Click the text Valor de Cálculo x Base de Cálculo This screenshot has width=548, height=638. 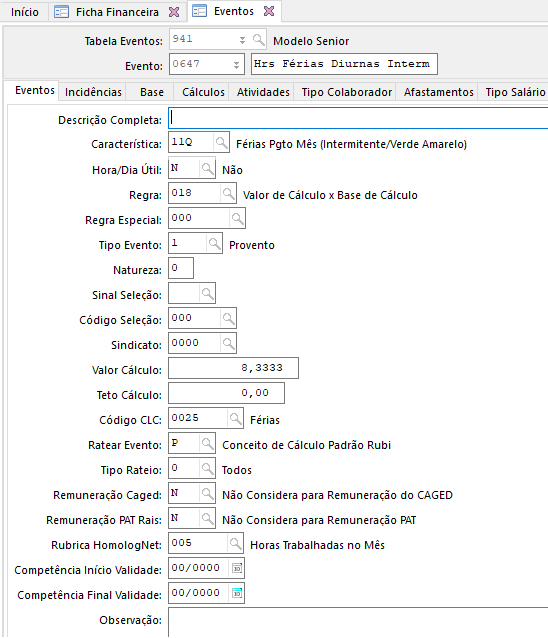(x=330, y=195)
